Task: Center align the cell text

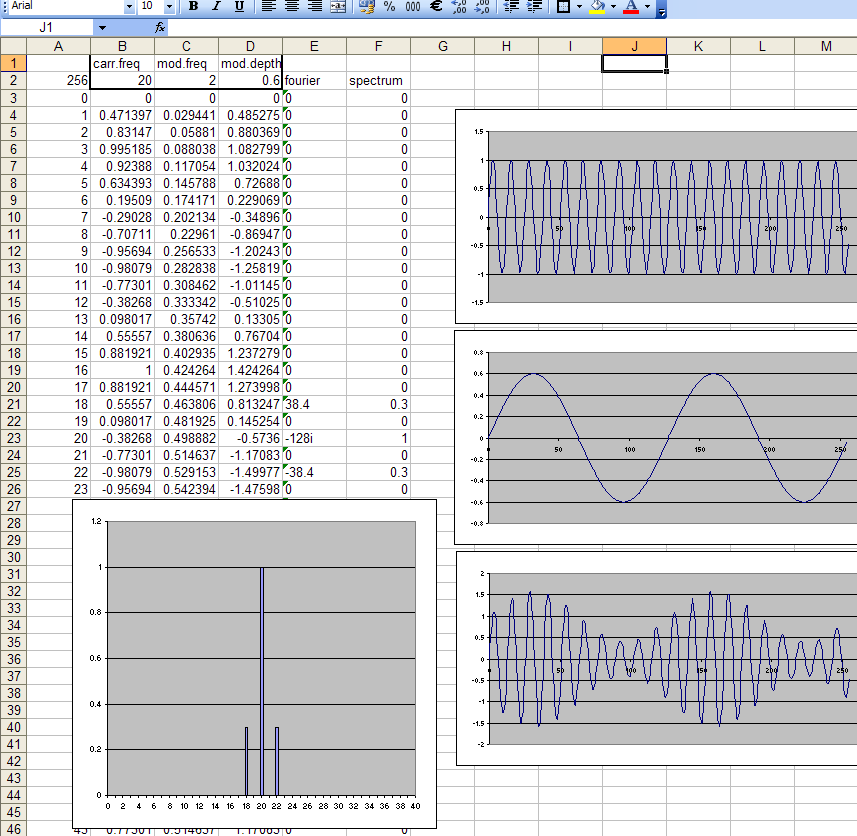Action: (291, 7)
